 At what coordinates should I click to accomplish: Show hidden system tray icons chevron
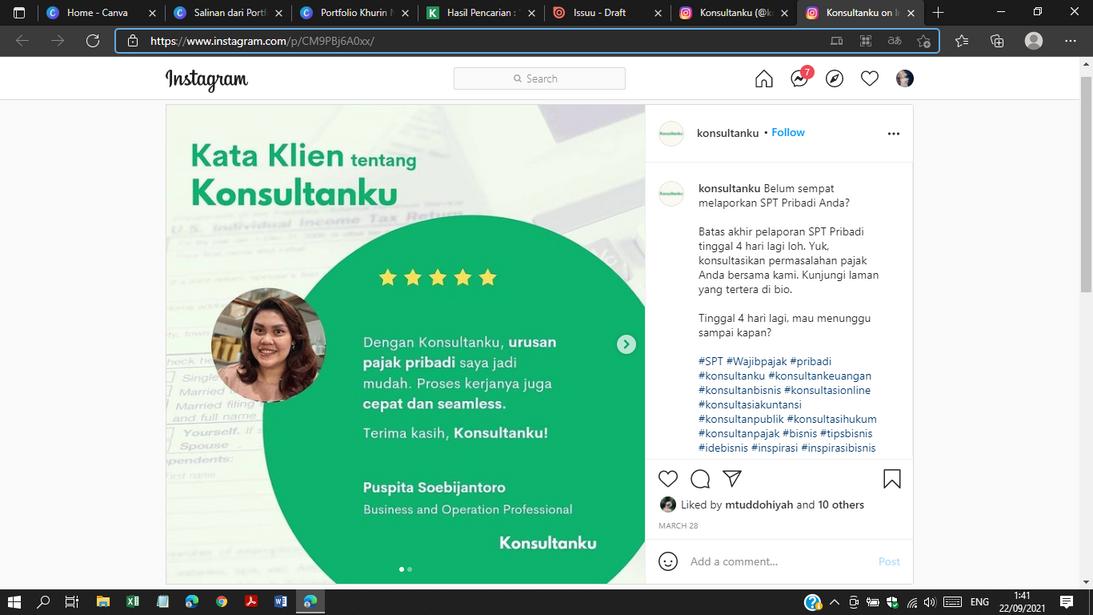click(x=834, y=602)
